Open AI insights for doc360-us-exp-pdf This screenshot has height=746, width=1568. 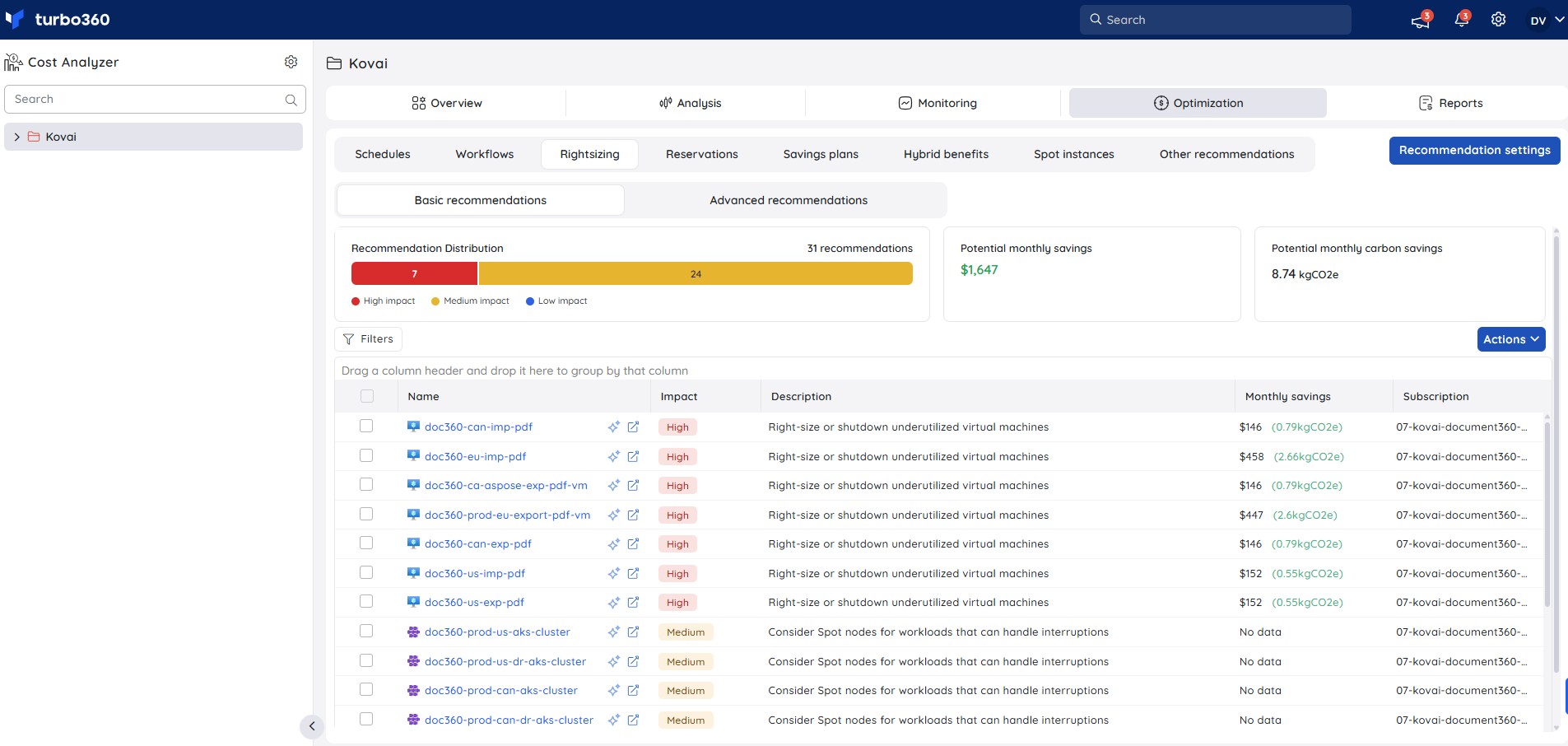click(613, 602)
